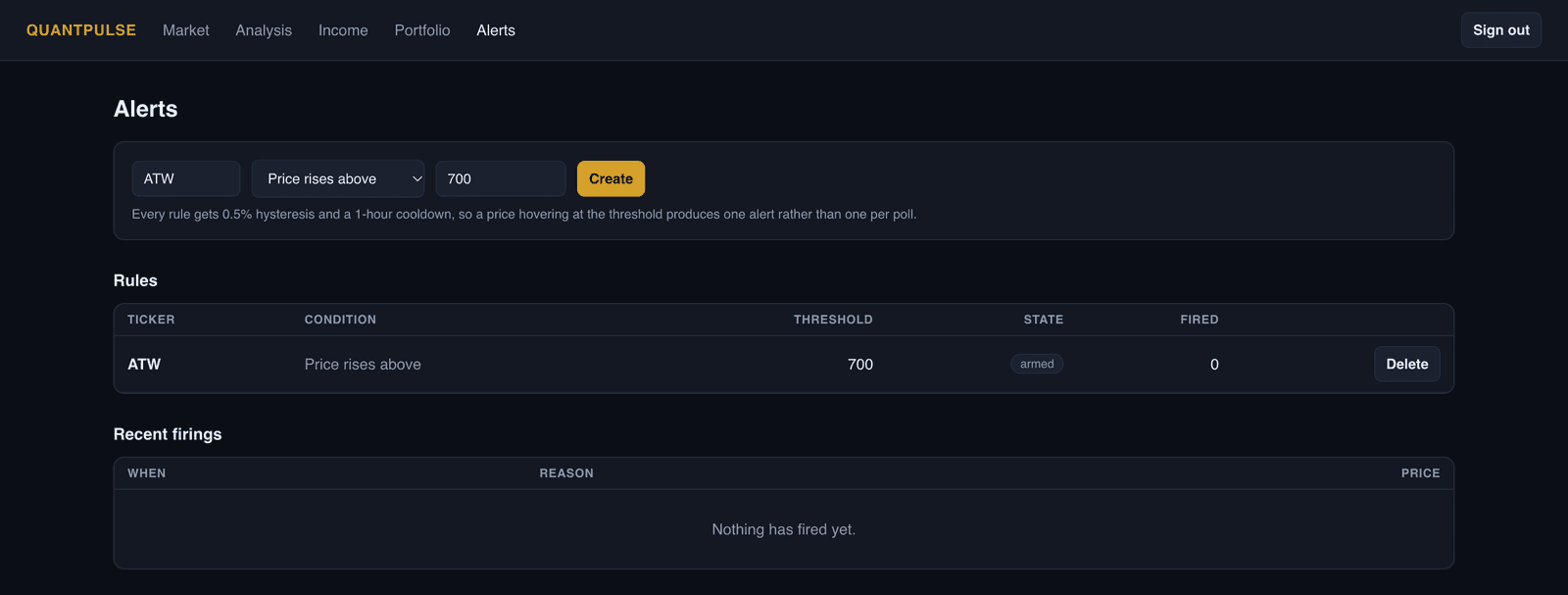Click the CONDITION column header
Image resolution: width=1568 pixels, height=595 pixels.
coord(340,320)
